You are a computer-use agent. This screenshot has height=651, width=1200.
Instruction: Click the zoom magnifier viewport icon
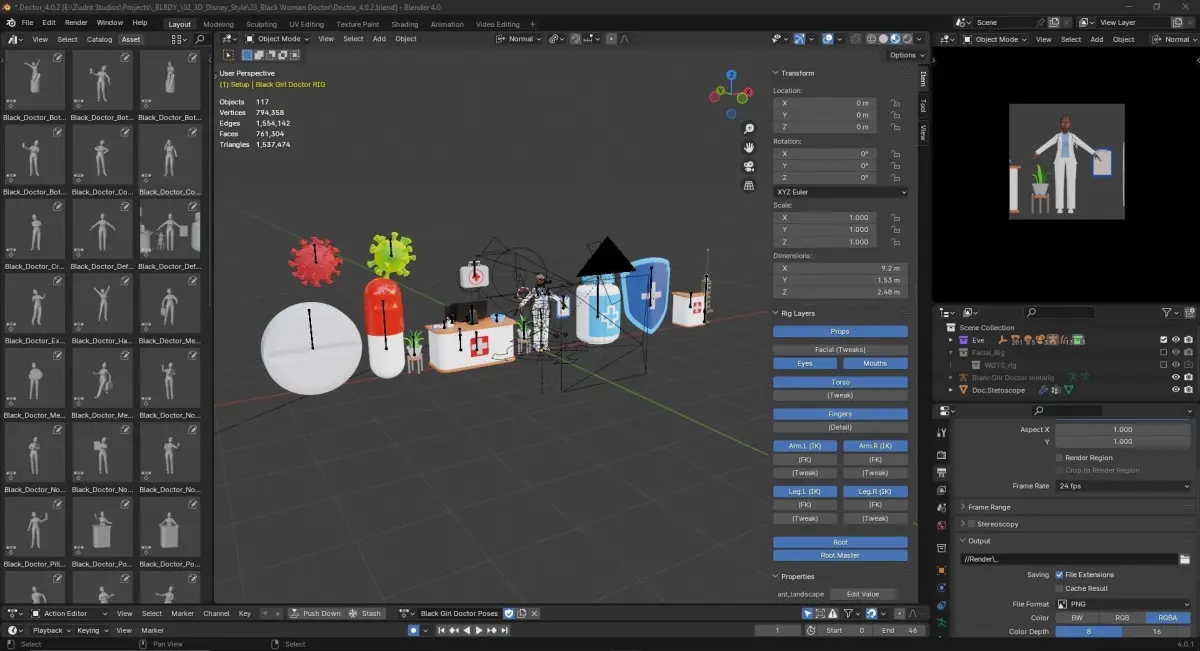point(749,129)
